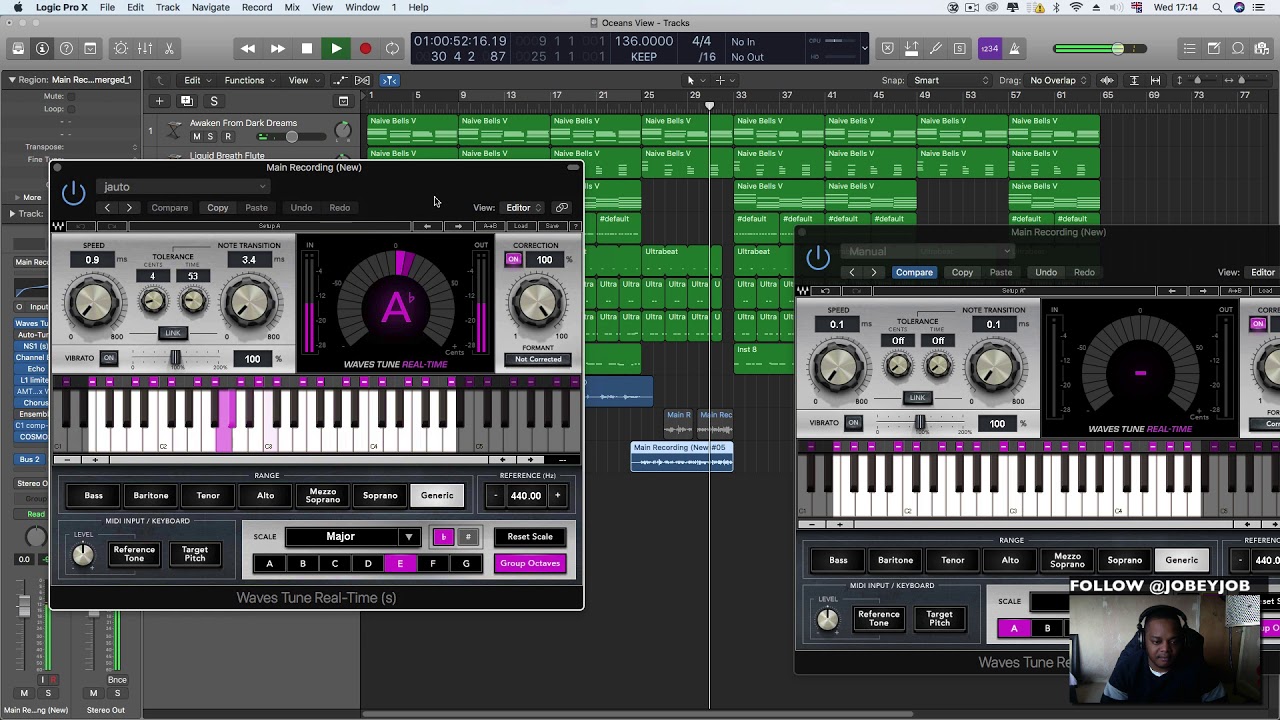
Task: Open the Library panel icon
Action: tap(18, 48)
